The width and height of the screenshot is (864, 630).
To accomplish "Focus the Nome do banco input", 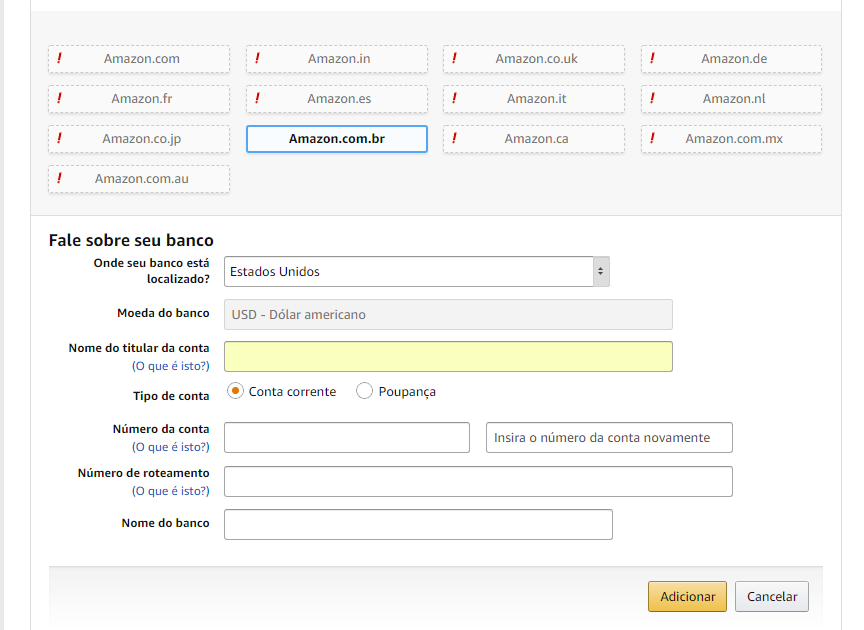I will click(418, 524).
